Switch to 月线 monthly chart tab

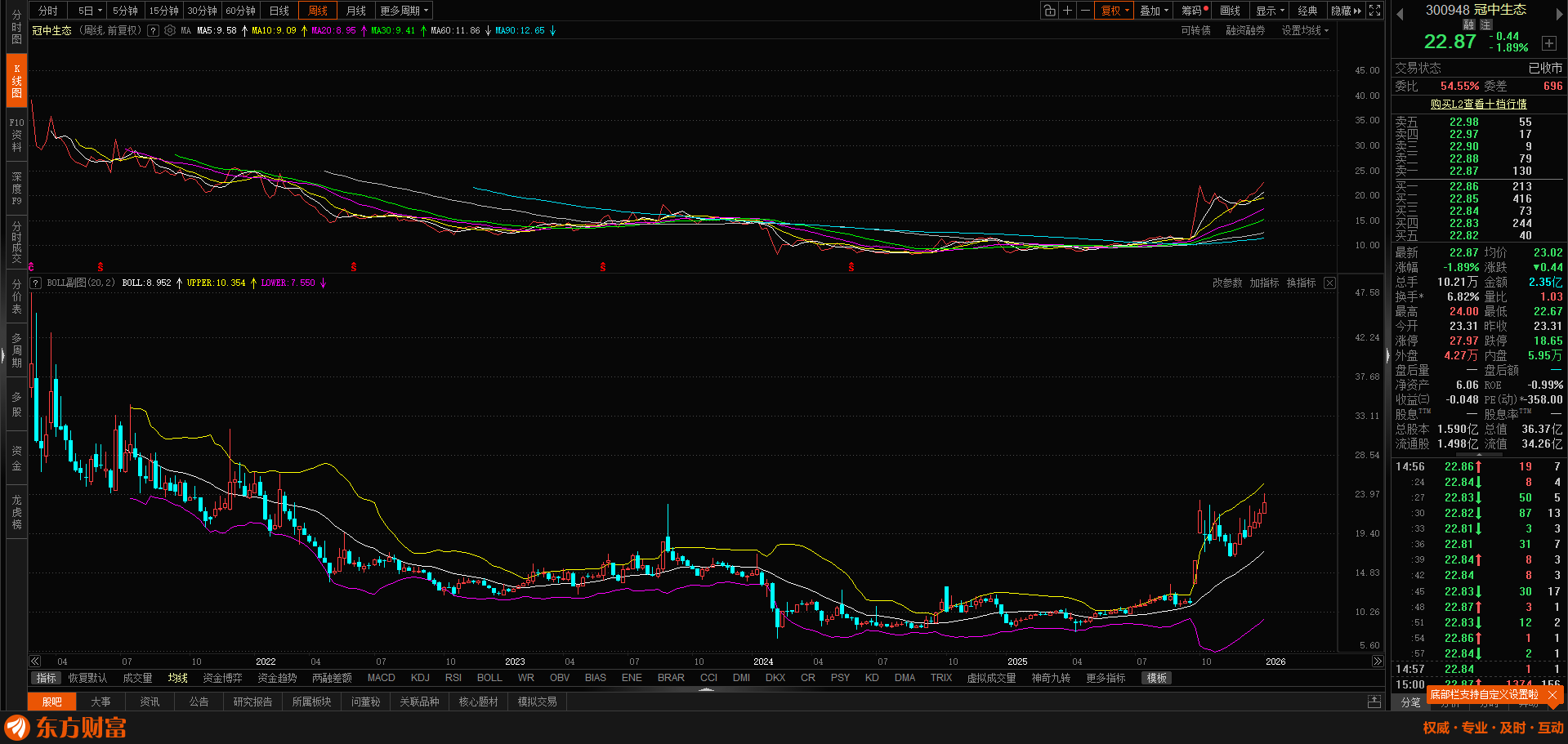click(356, 11)
